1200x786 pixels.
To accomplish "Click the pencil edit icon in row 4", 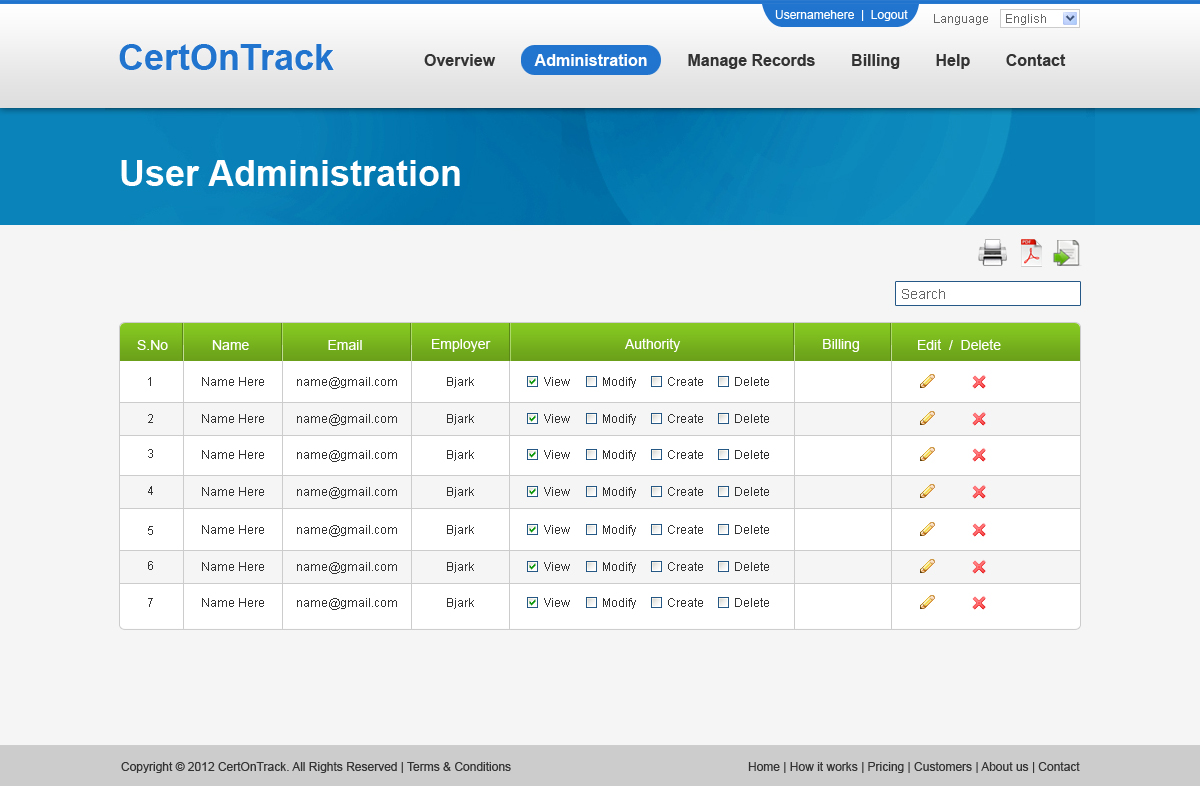I will coord(927,491).
